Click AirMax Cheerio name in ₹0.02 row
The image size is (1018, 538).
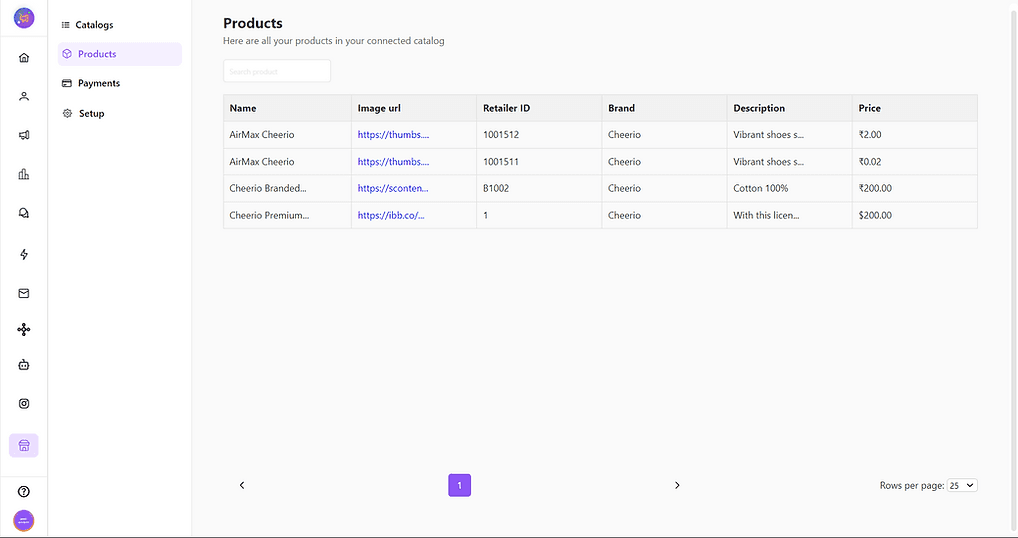(x=262, y=162)
